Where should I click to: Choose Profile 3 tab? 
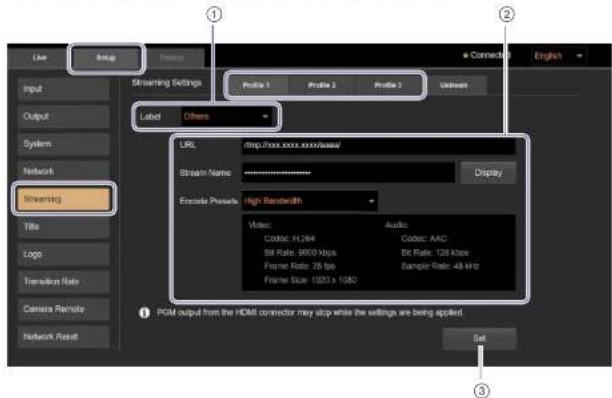pyautogui.click(x=388, y=85)
